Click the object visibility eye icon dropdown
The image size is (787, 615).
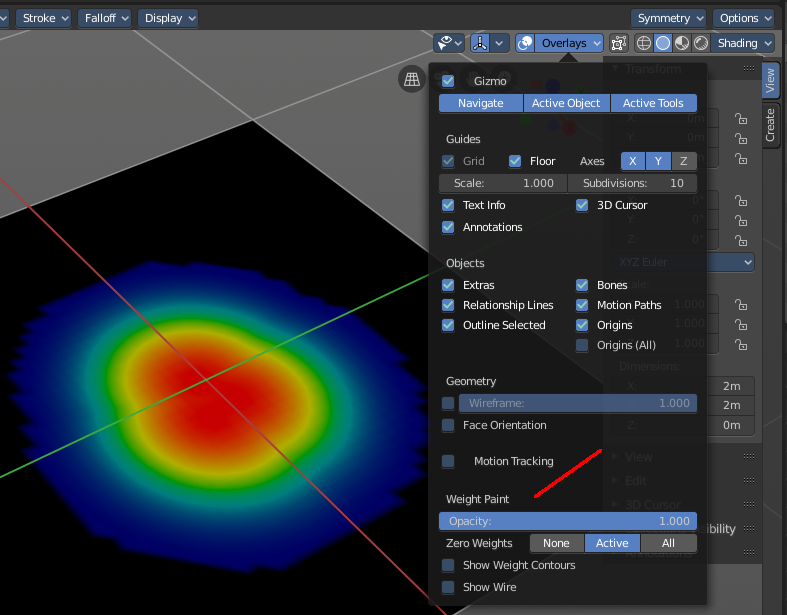(449, 43)
